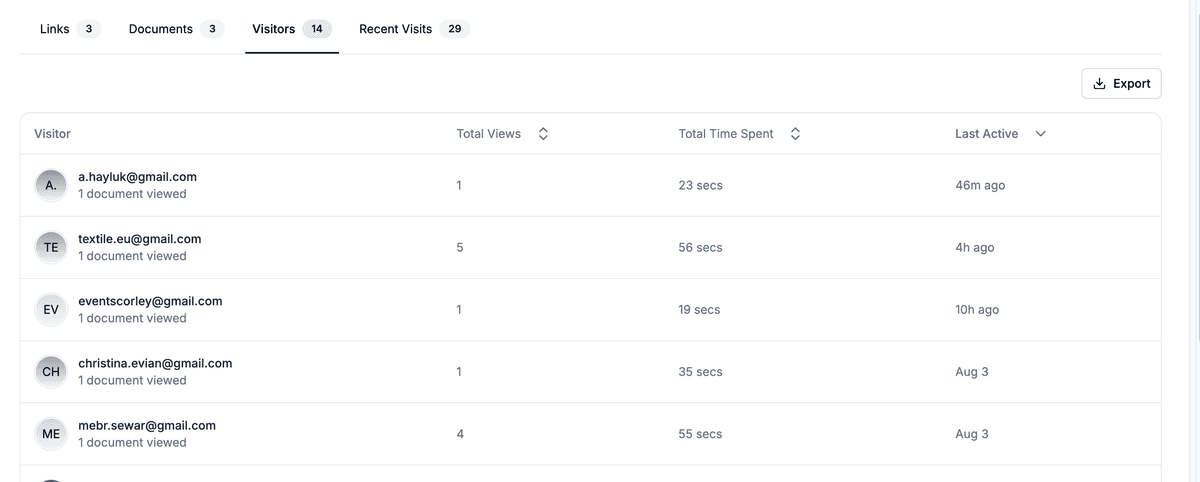Viewport: 1200px width, 482px height.
Task: Switch to the Links tab
Action: (55, 29)
